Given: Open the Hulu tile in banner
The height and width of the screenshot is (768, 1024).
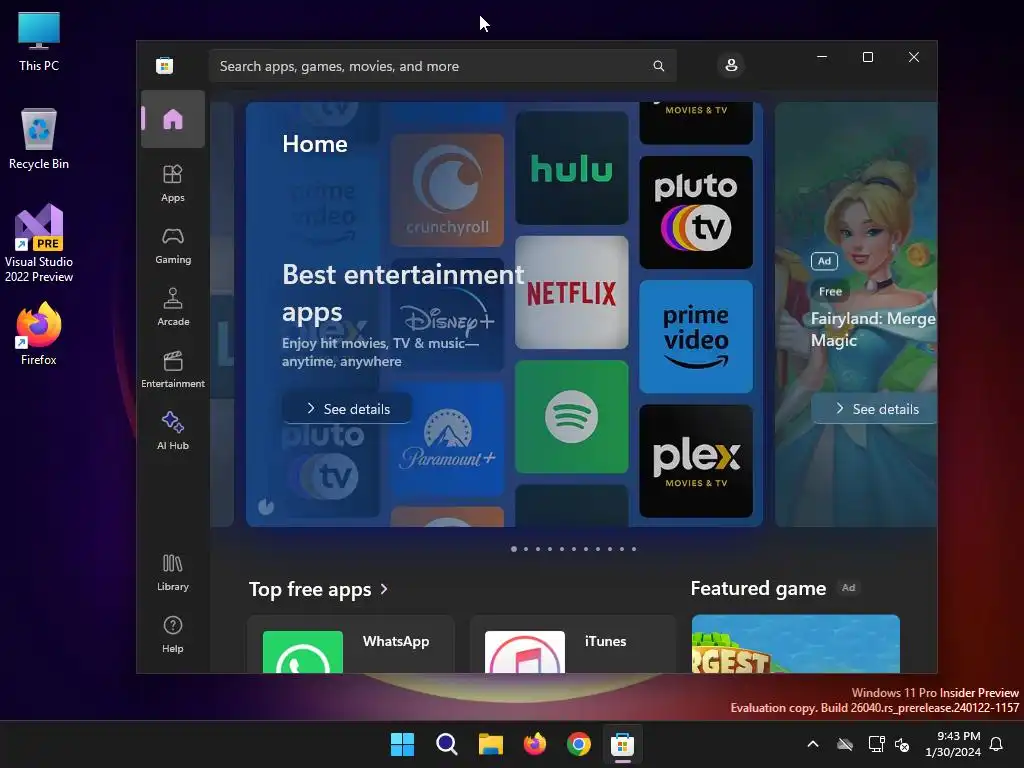Looking at the screenshot, I should tap(571, 168).
